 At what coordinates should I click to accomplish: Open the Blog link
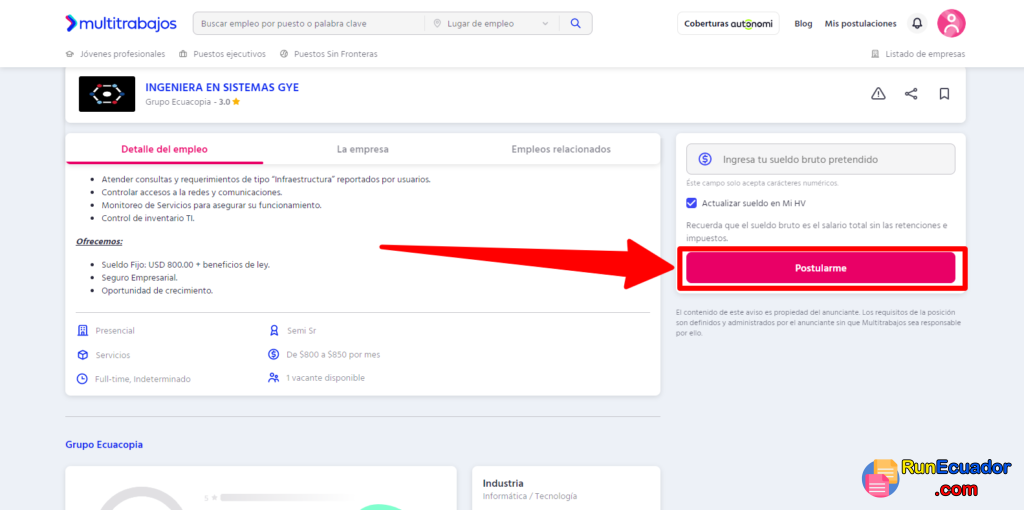click(x=803, y=24)
